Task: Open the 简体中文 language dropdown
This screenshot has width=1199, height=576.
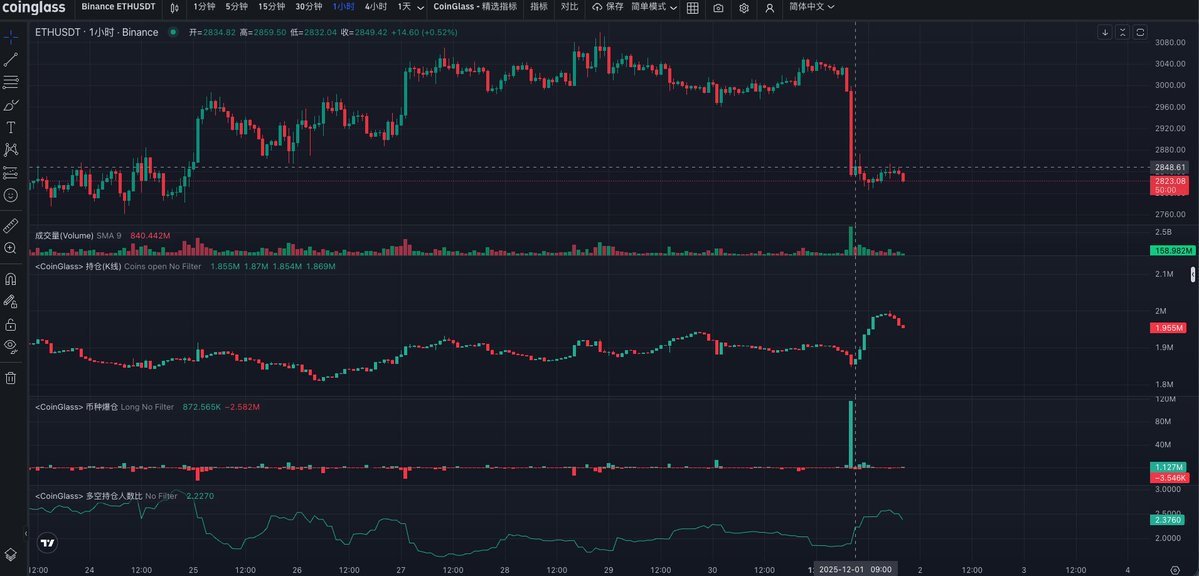Action: pyautogui.click(x=810, y=7)
